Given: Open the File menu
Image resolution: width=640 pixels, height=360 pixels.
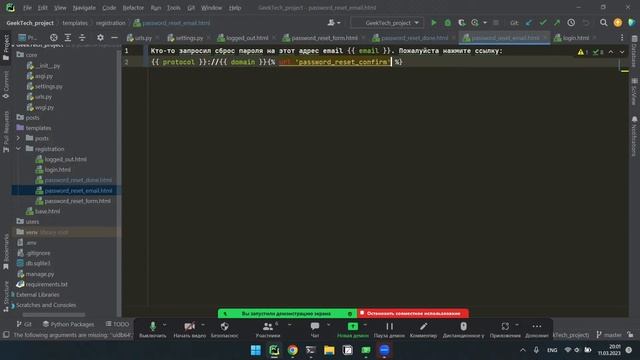Looking at the screenshot, I should coord(27,8).
